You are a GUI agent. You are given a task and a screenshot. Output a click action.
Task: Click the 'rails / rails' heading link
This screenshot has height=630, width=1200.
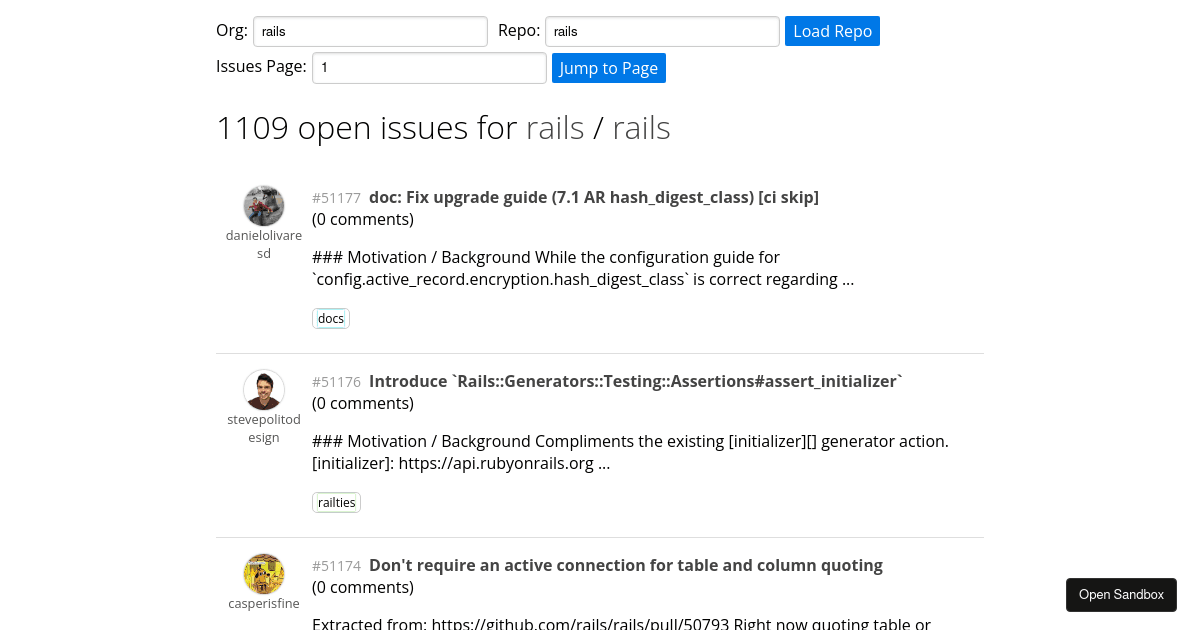pos(598,127)
